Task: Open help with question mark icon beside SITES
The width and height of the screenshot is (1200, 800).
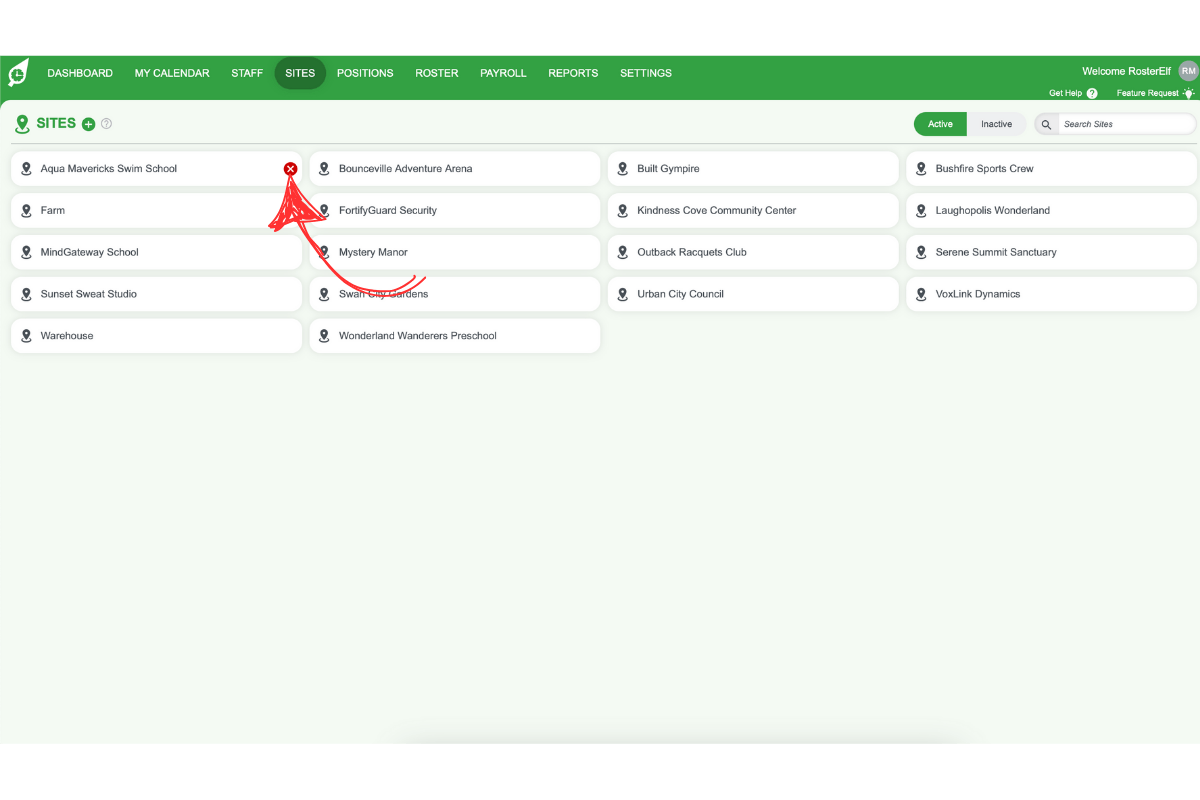Action: click(x=107, y=123)
